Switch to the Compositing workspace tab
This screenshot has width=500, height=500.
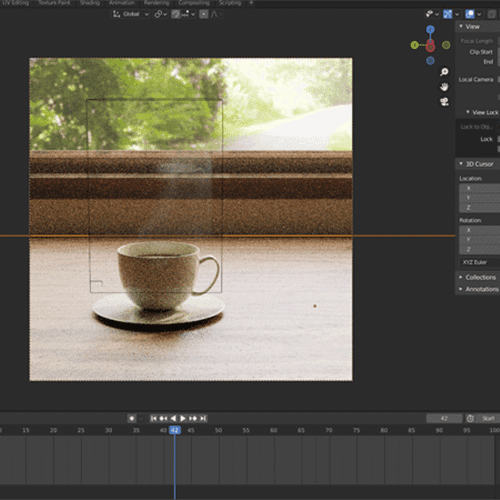point(194,3)
